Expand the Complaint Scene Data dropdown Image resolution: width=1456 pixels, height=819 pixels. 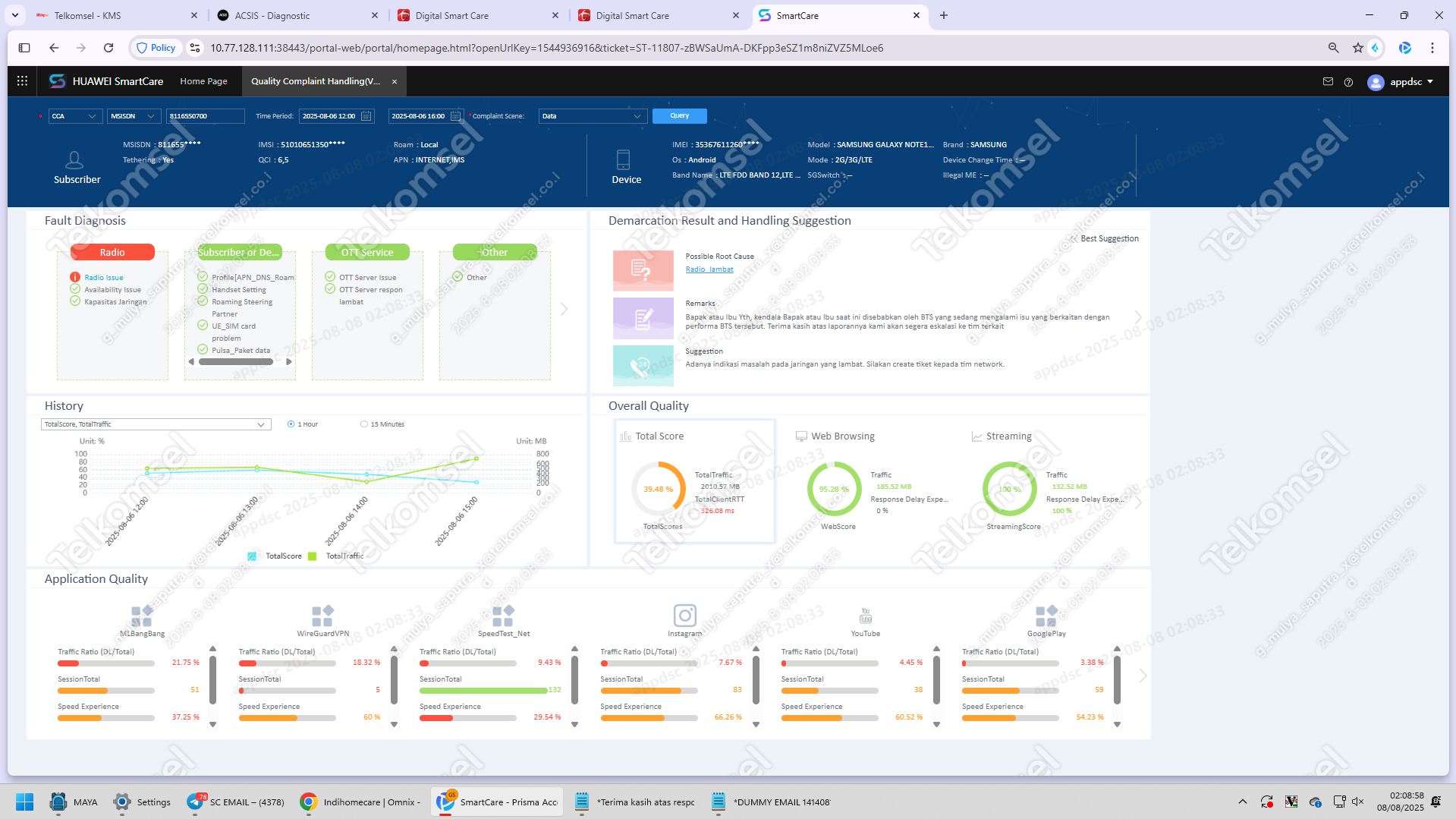coord(593,116)
